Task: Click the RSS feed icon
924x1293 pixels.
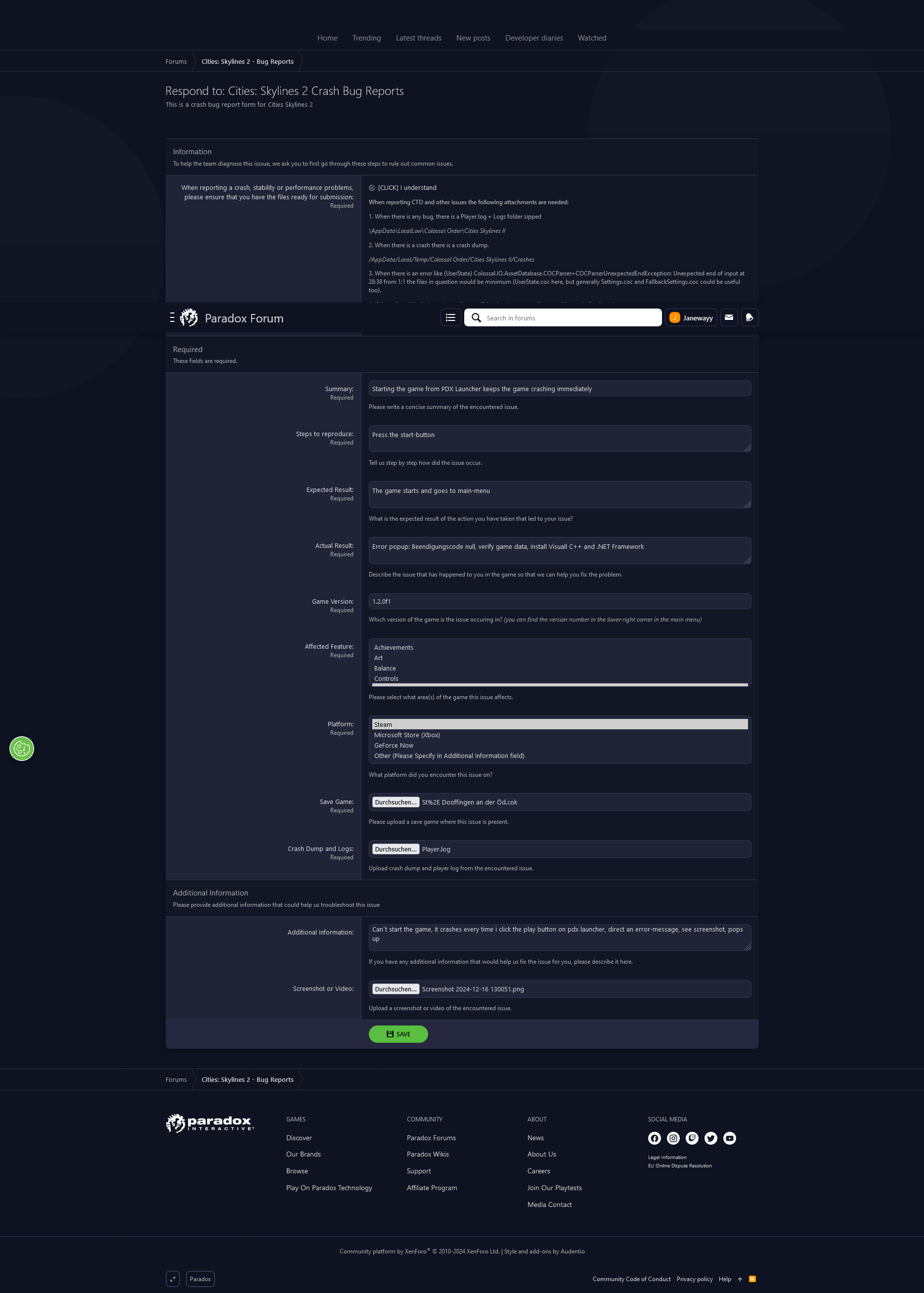Action: click(x=752, y=1279)
